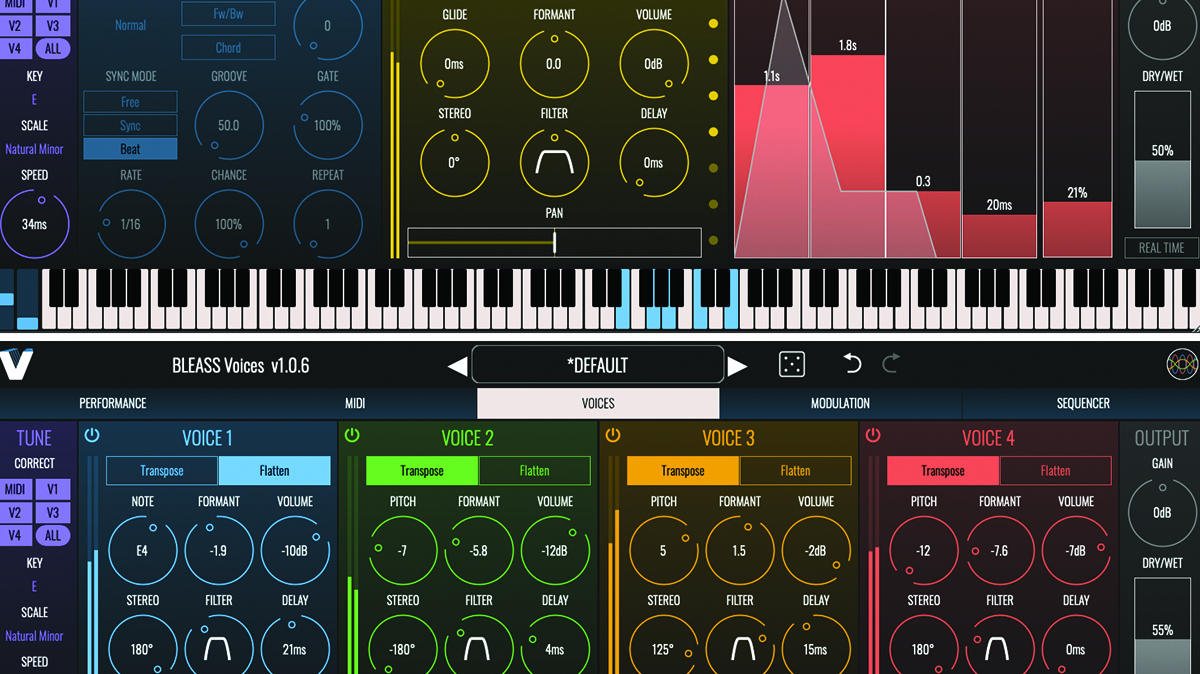The width and height of the screenshot is (1200, 674).
Task: Click Voice 2 PITCH -7 knob
Action: [x=402, y=550]
